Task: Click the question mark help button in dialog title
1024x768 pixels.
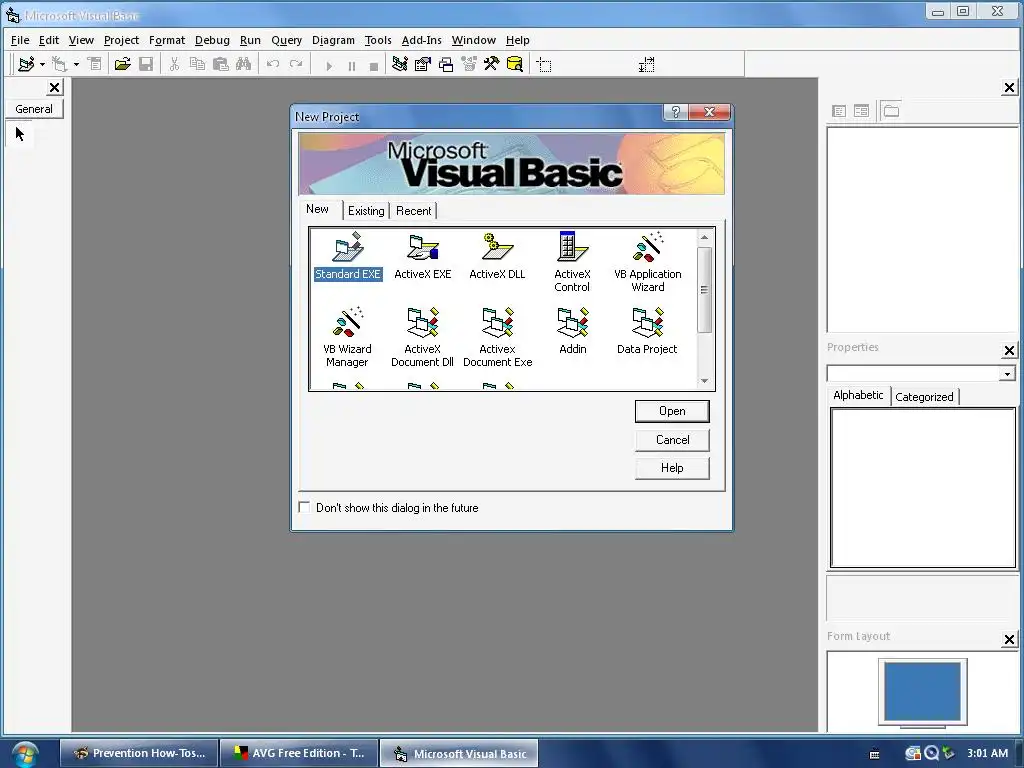Action: (x=675, y=112)
